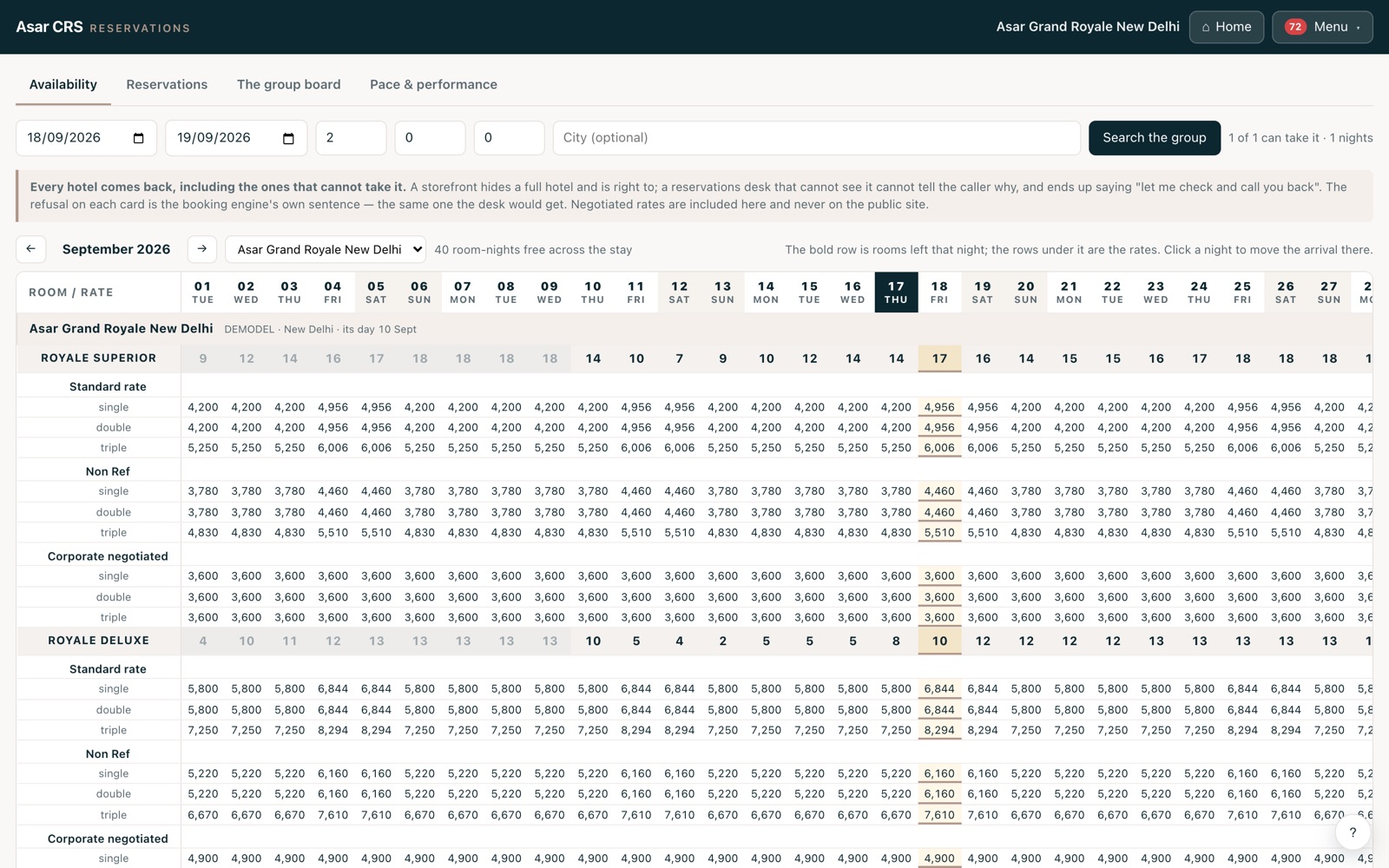1389x868 pixels.
Task: Select night 18 FRI column header
Action: coord(939,293)
